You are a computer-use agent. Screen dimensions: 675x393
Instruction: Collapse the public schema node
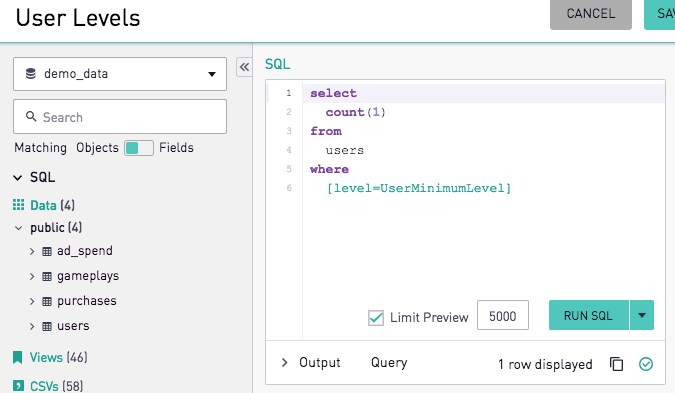click(x=18, y=228)
